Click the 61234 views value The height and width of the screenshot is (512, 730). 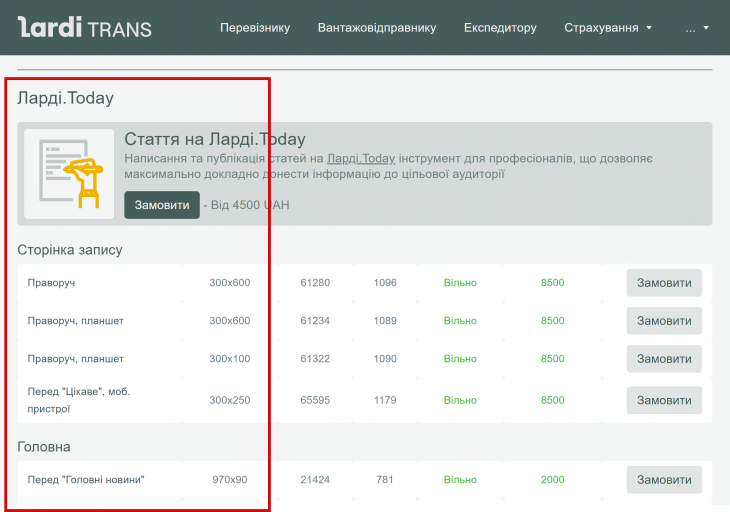(x=315, y=321)
